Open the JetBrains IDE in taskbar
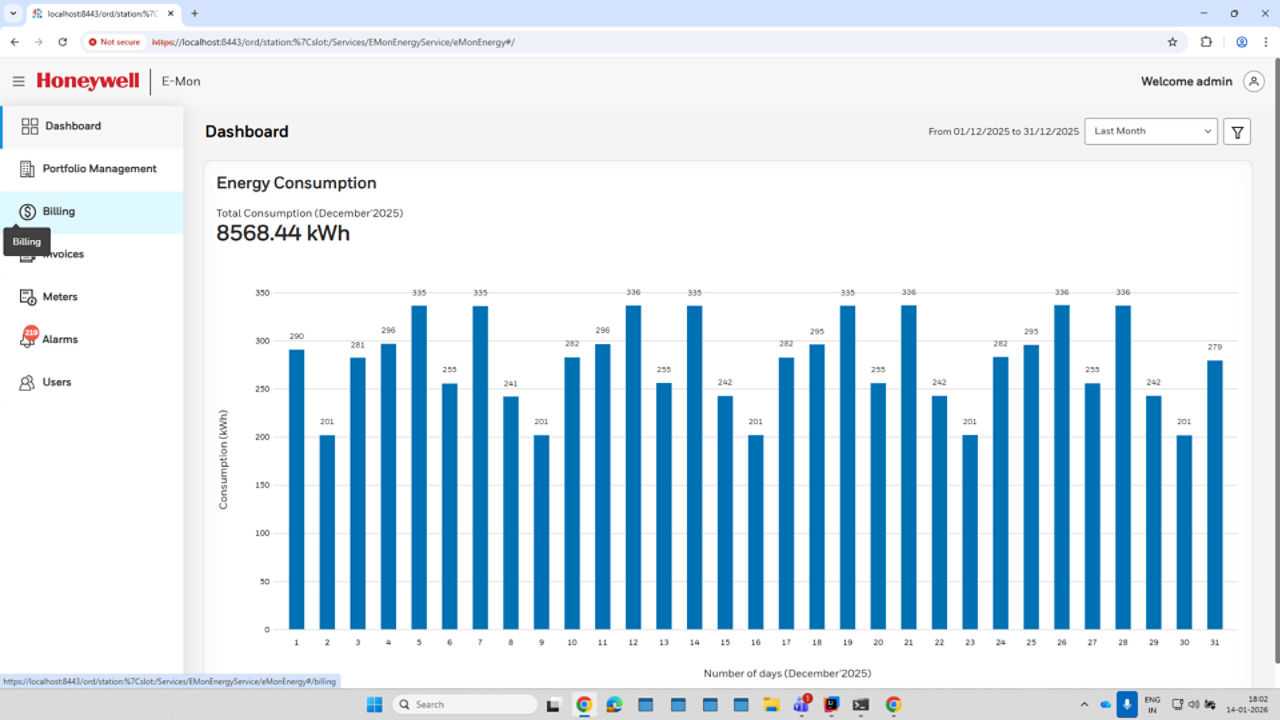 [x=831, y=704]
